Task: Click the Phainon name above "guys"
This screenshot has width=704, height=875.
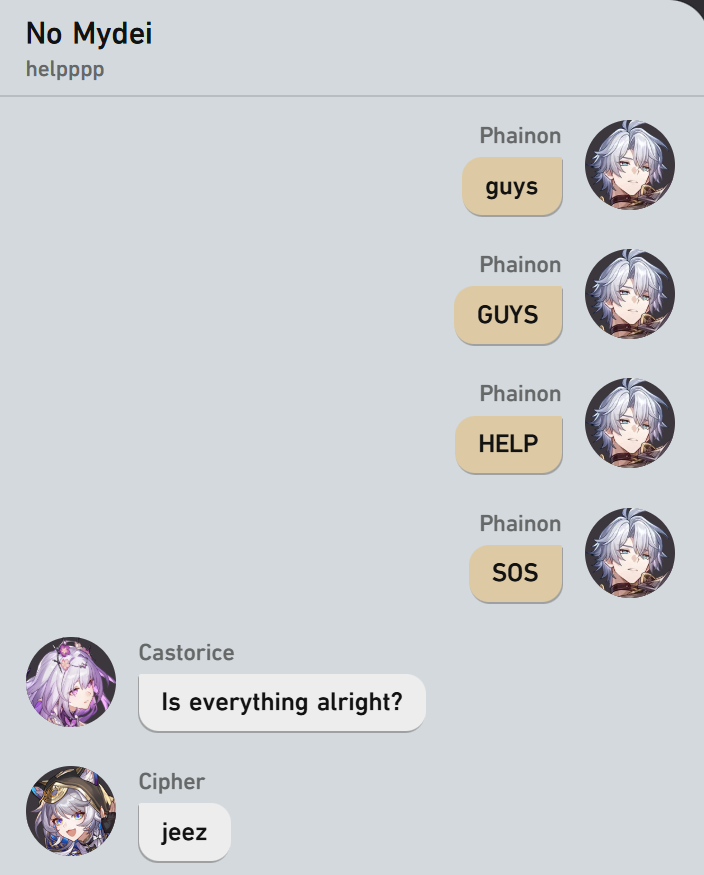Action: [x=520, y=136]
